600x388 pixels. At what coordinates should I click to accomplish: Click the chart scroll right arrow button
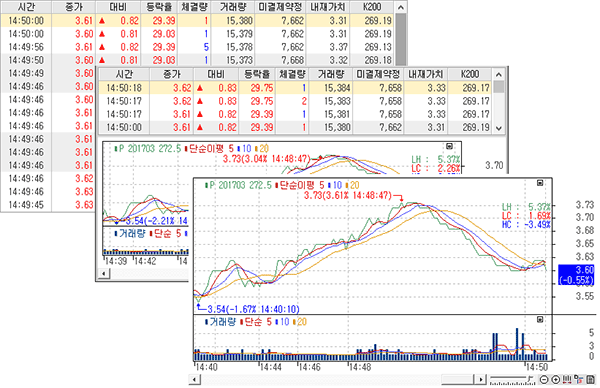click(x=481, y=380)
